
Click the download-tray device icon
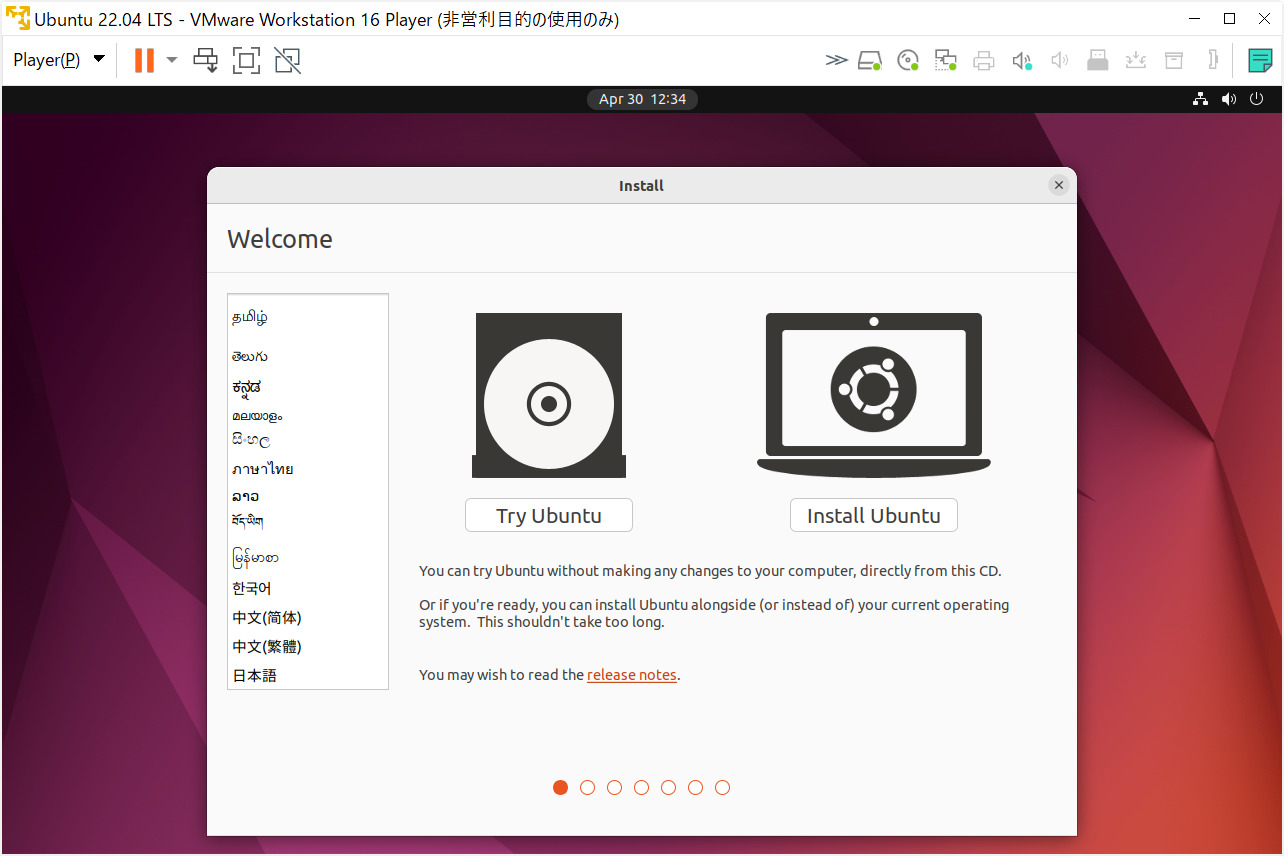pyautogui.click(x=1136, y=60)
